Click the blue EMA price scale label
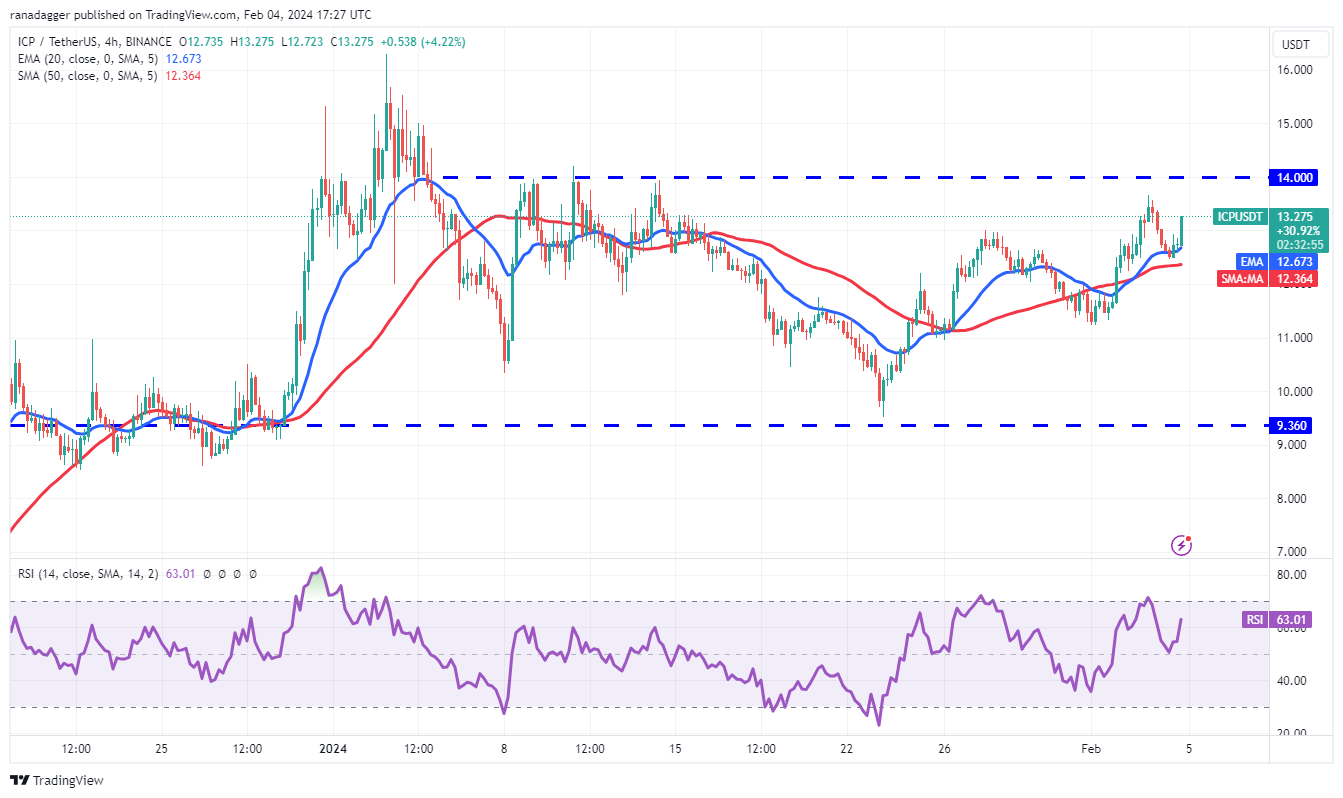Viewport: 1343px width, 798px height. click(x=1250, y=262)
